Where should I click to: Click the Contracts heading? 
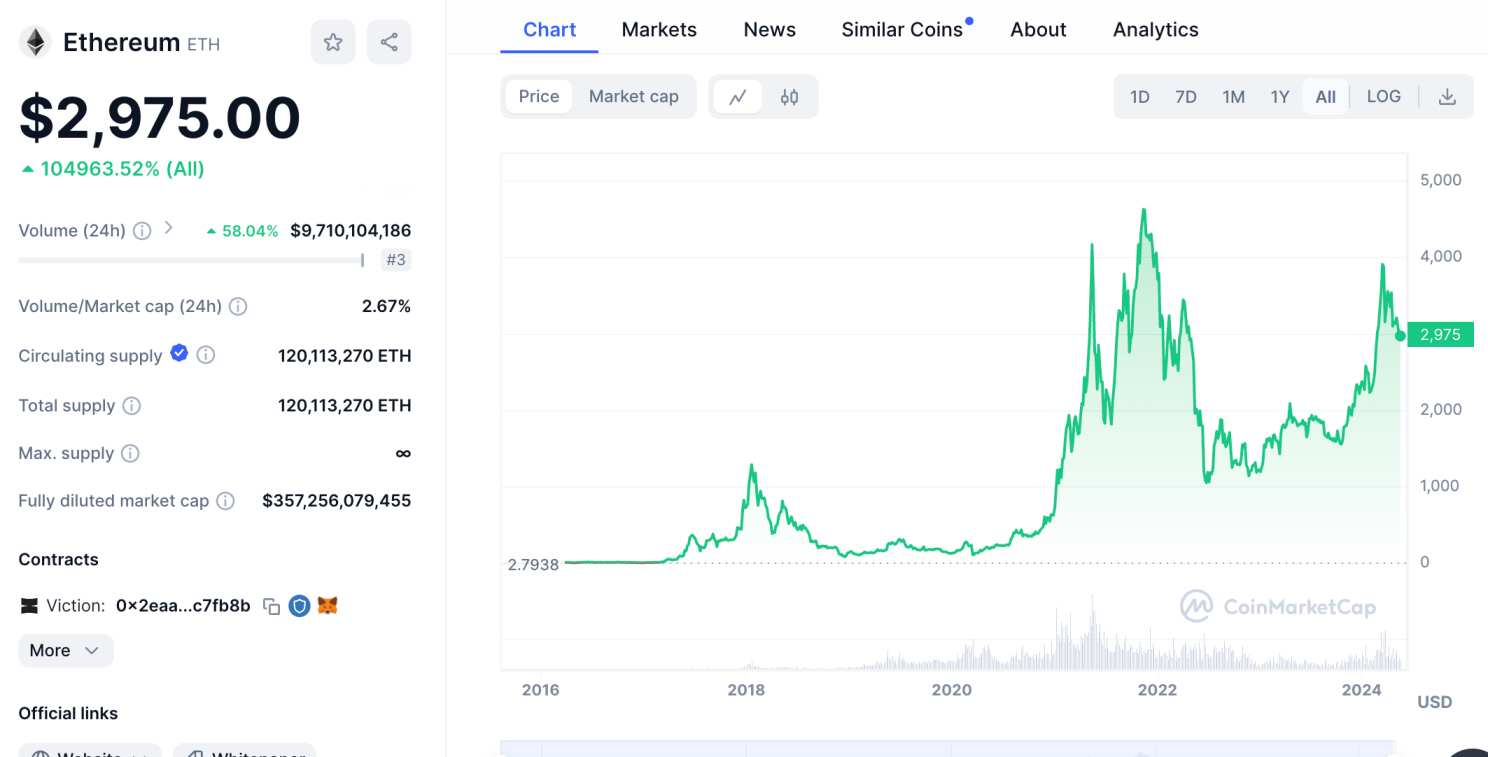click(x=58, y=560)
